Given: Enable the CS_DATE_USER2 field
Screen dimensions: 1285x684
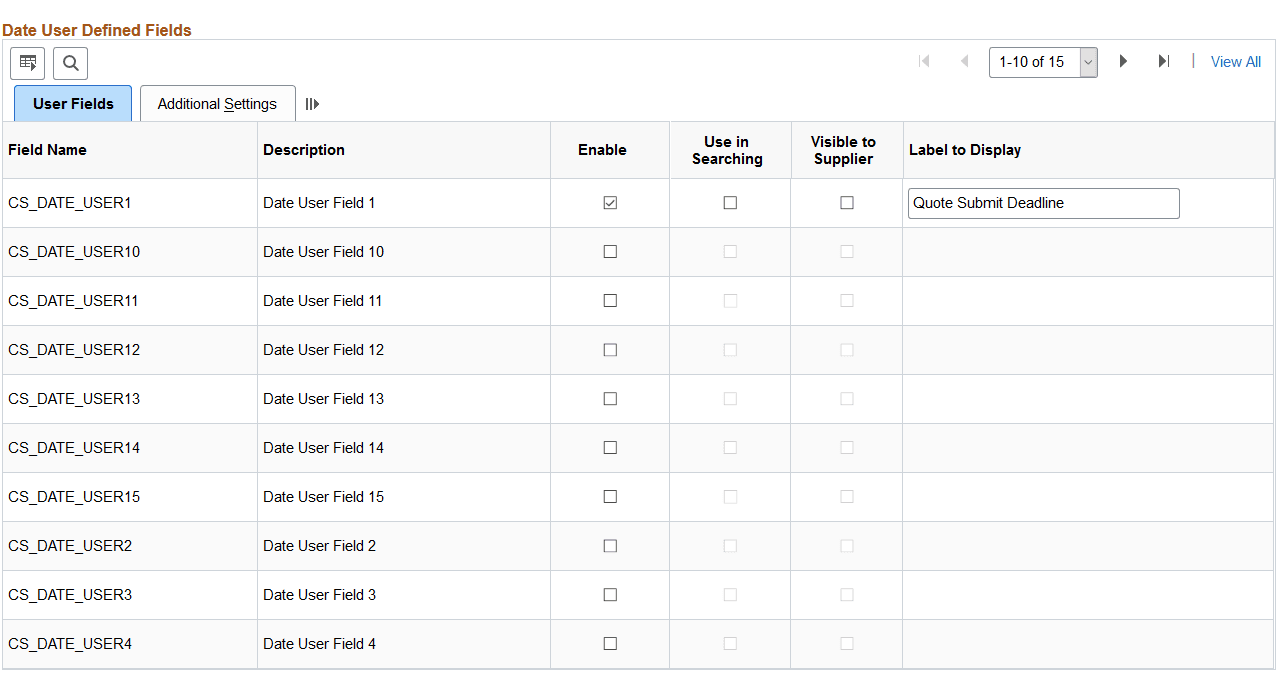Looking at the screenshot, I should tap(610, 545).
